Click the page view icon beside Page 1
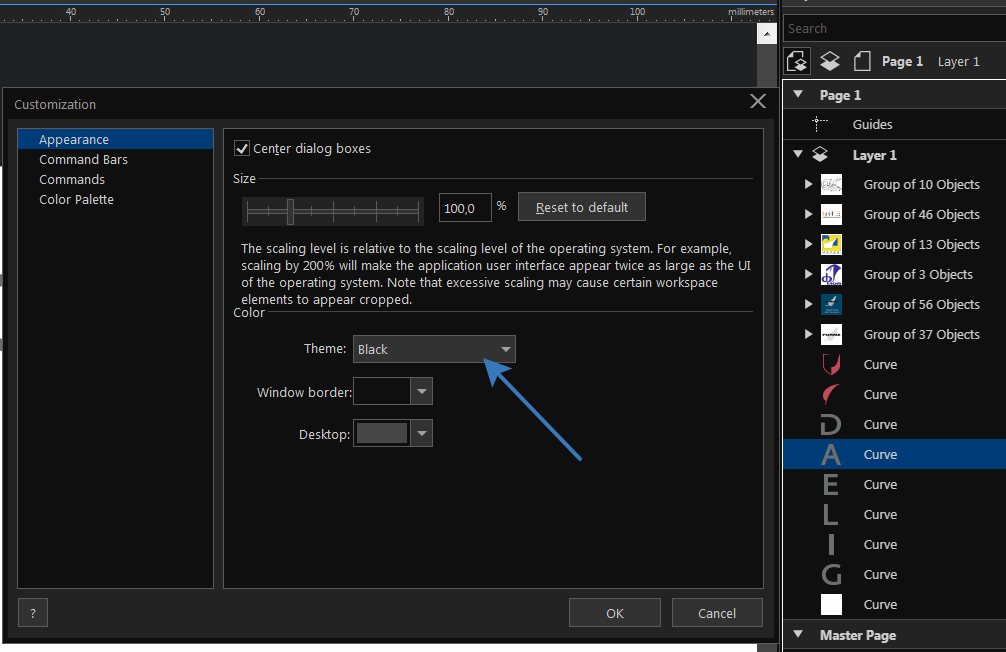The image size is (1006, 652). tap(862, 62)
